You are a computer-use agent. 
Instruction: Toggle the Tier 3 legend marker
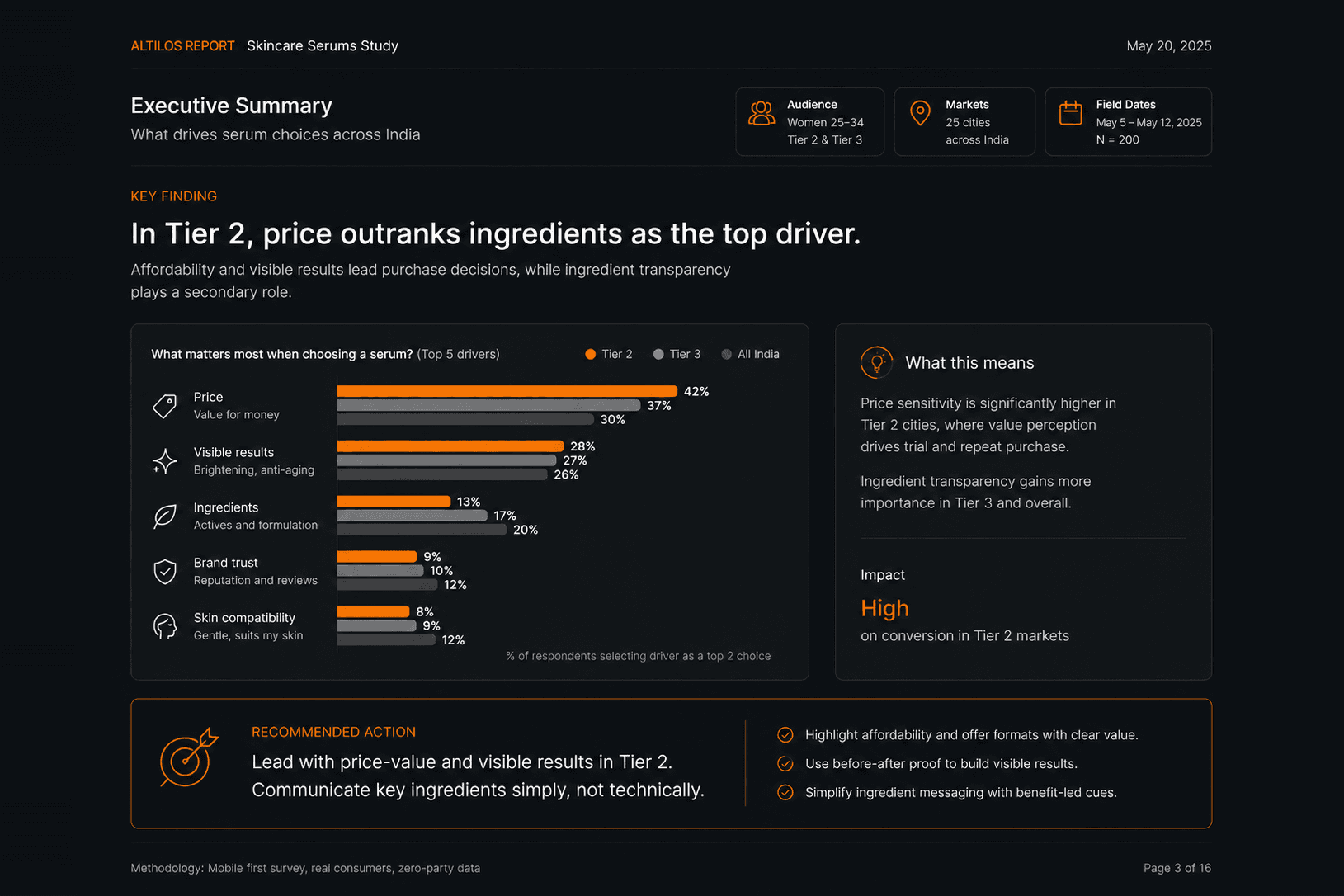[658, 355]
